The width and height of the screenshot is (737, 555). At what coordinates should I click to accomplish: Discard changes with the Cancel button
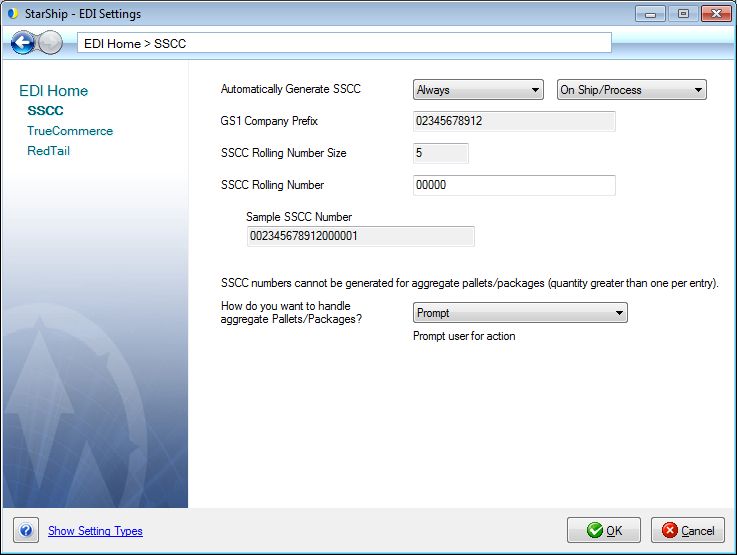688,530
